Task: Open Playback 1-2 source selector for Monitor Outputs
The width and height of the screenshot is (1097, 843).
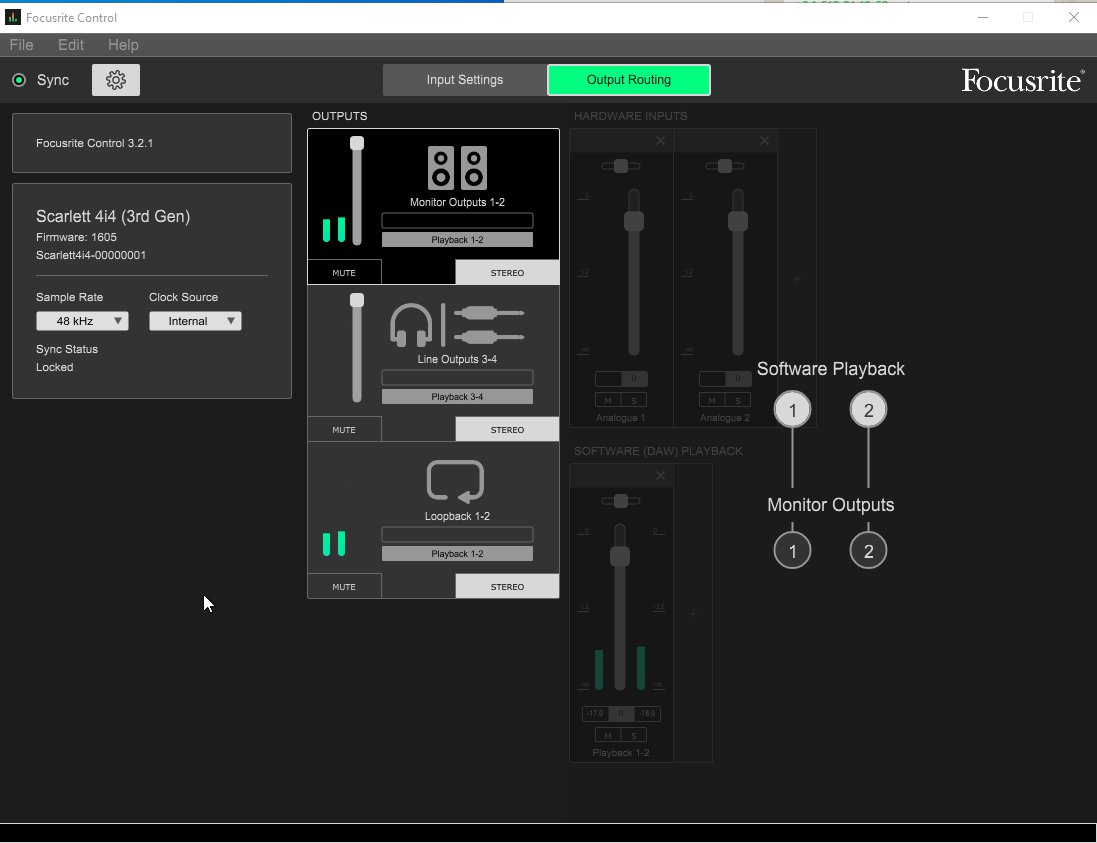Action: [x=457, y=240]
